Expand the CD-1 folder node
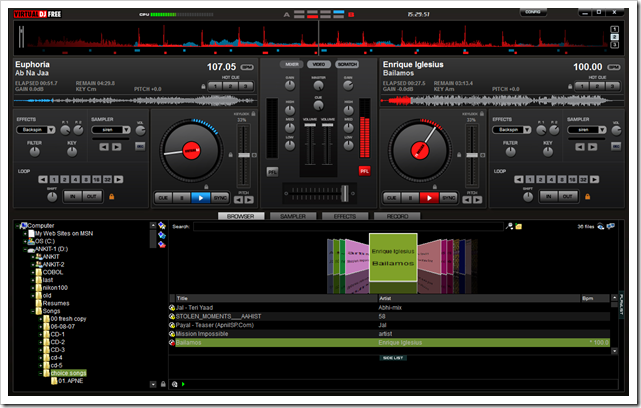The height and width of the screenshot is (408, 641). [x=40, y=334]
